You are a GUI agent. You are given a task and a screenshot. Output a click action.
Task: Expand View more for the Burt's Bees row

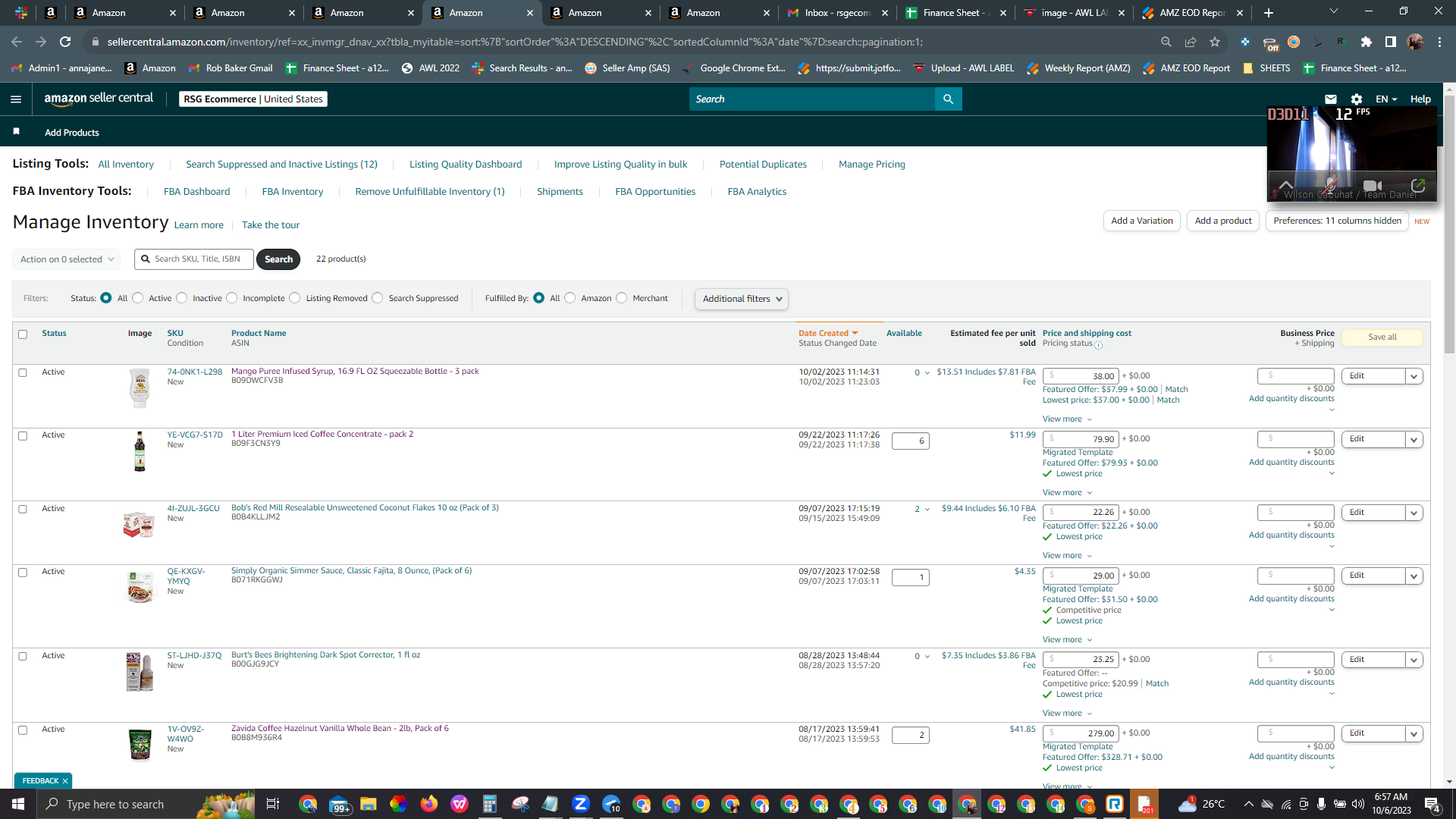pyautogui.click(x=1067, y=714)
